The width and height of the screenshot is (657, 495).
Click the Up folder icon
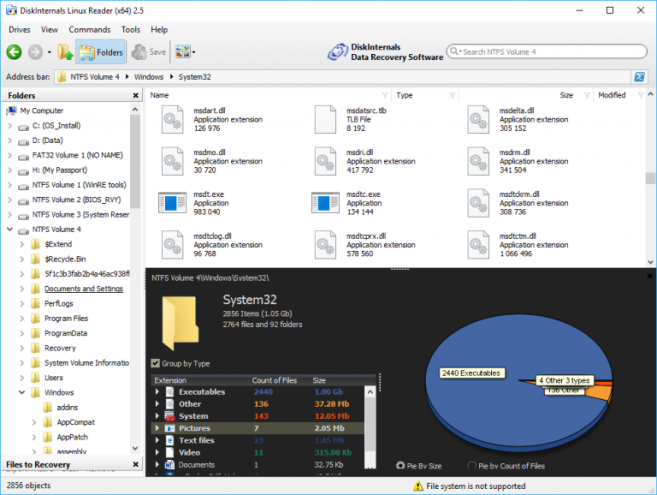pos(65,52)
